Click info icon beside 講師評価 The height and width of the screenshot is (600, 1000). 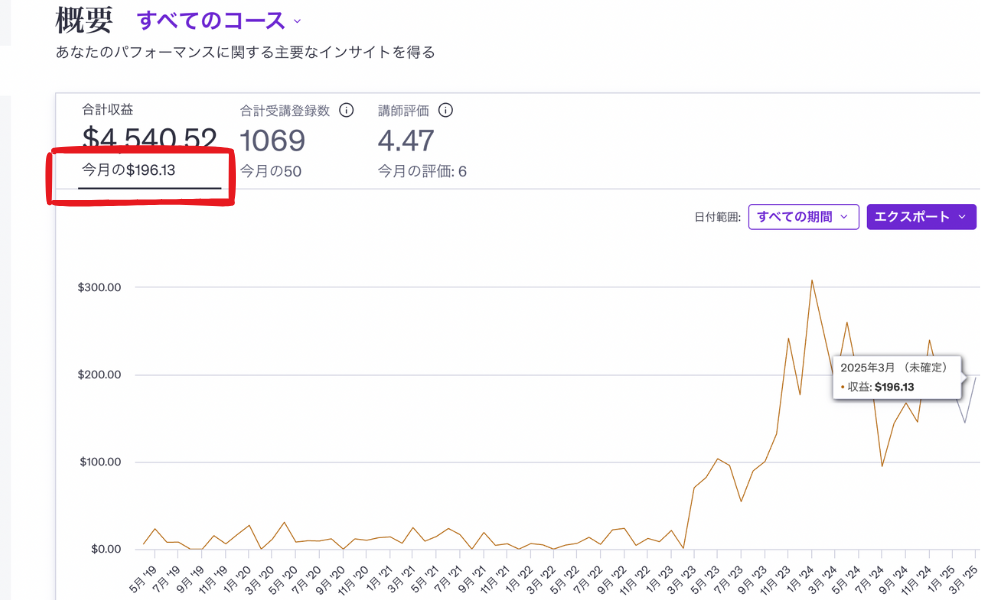point(446,110)
